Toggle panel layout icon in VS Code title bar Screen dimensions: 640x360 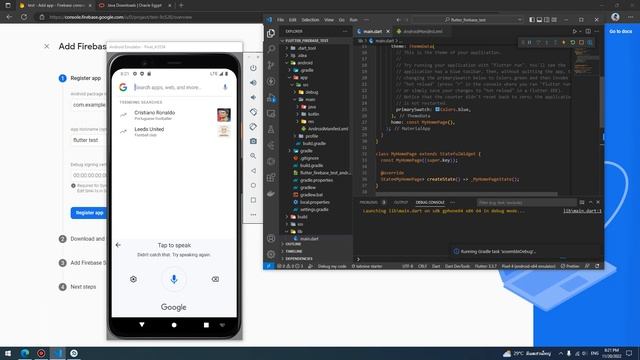click(539, 19)
